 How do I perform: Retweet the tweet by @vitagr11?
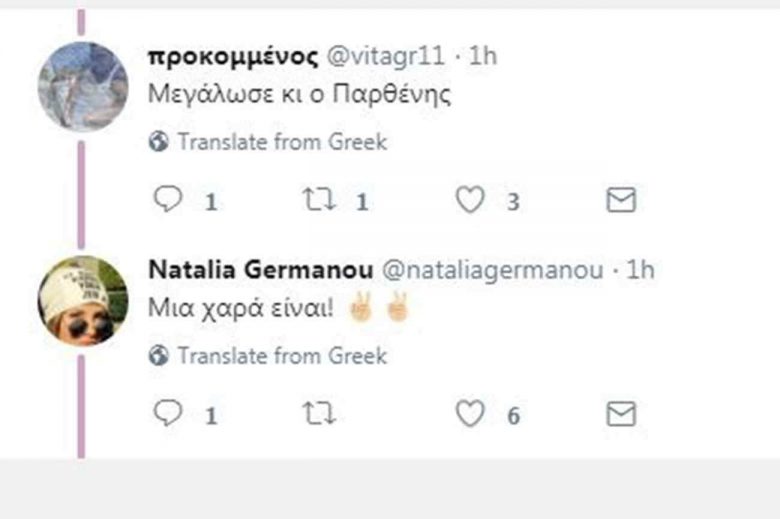[318, 201]
